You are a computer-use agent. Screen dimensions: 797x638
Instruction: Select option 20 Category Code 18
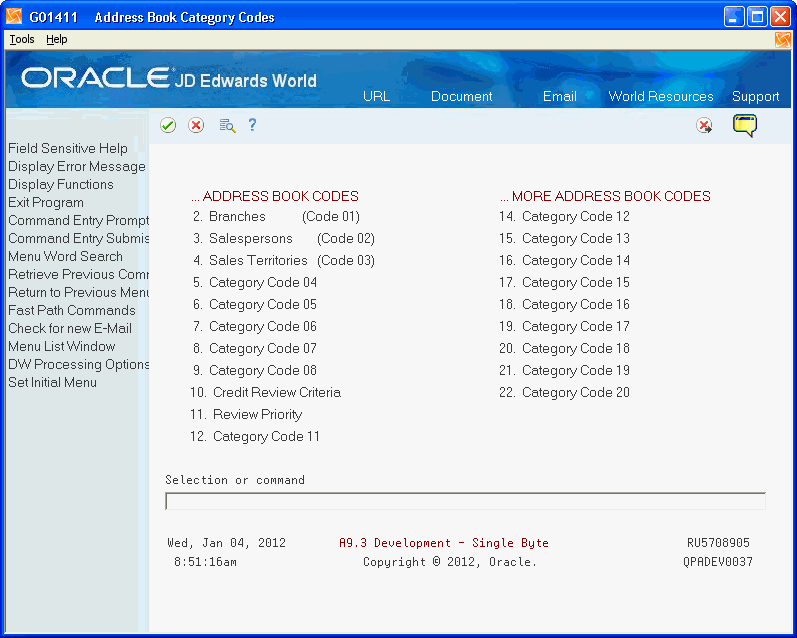pos(564,348)
